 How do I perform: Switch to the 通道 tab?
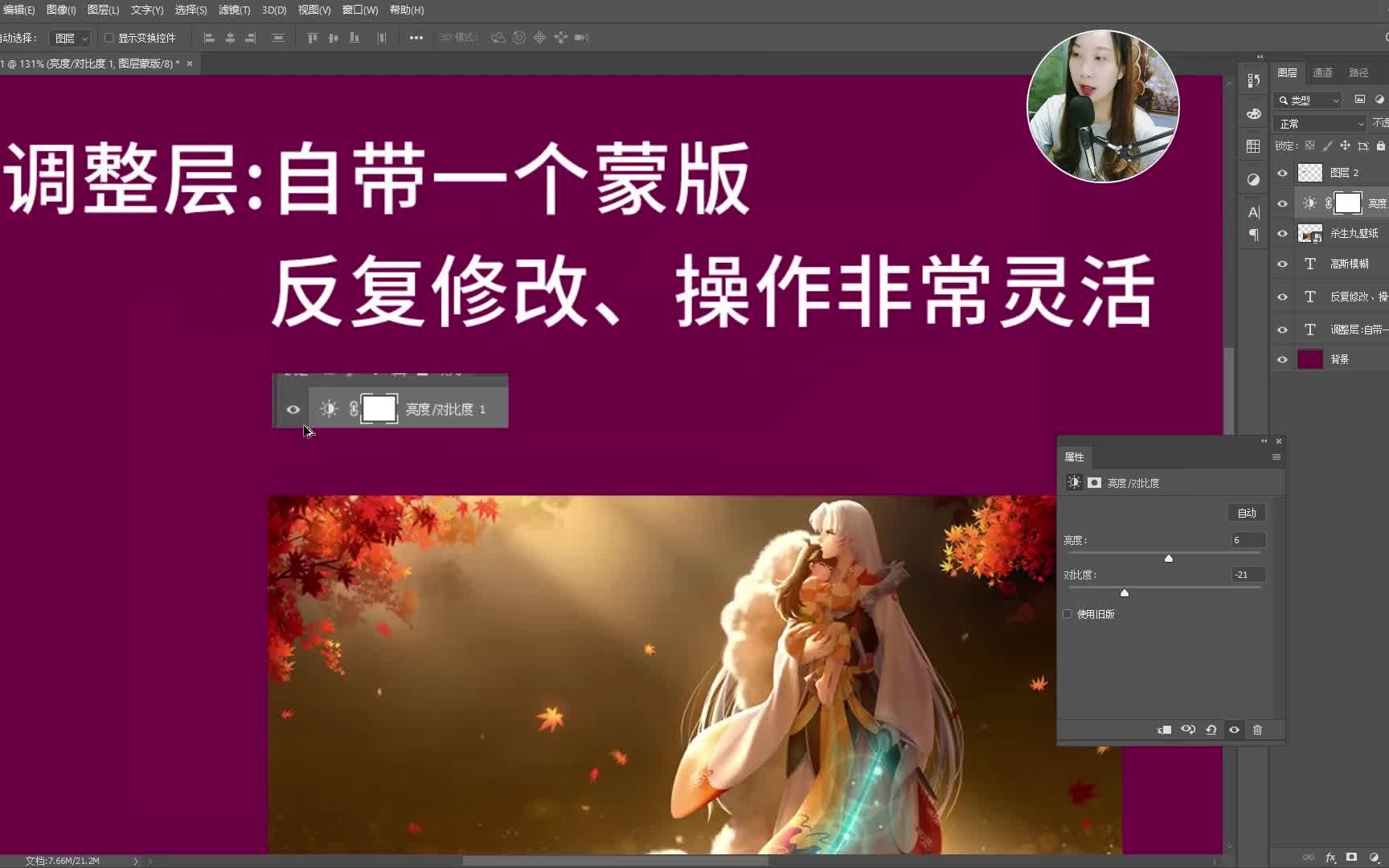1322,72
